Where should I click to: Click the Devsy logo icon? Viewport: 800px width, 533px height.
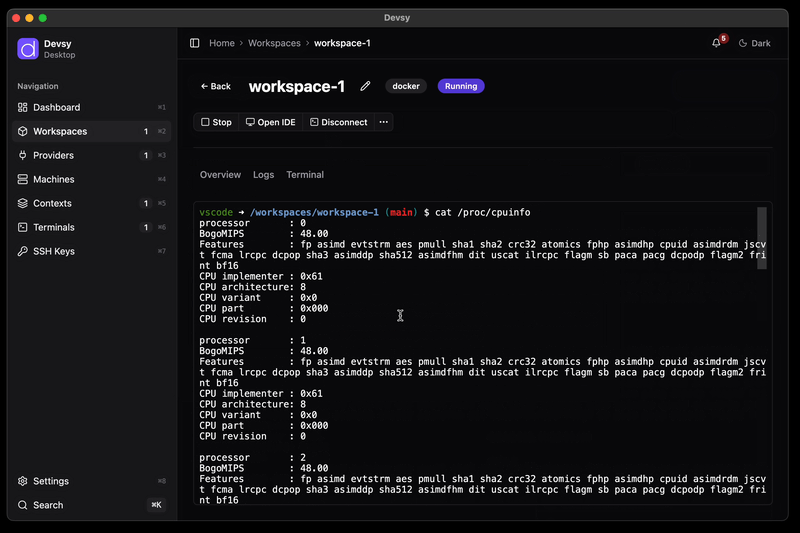pyautogui.click(x=28, y=49)
